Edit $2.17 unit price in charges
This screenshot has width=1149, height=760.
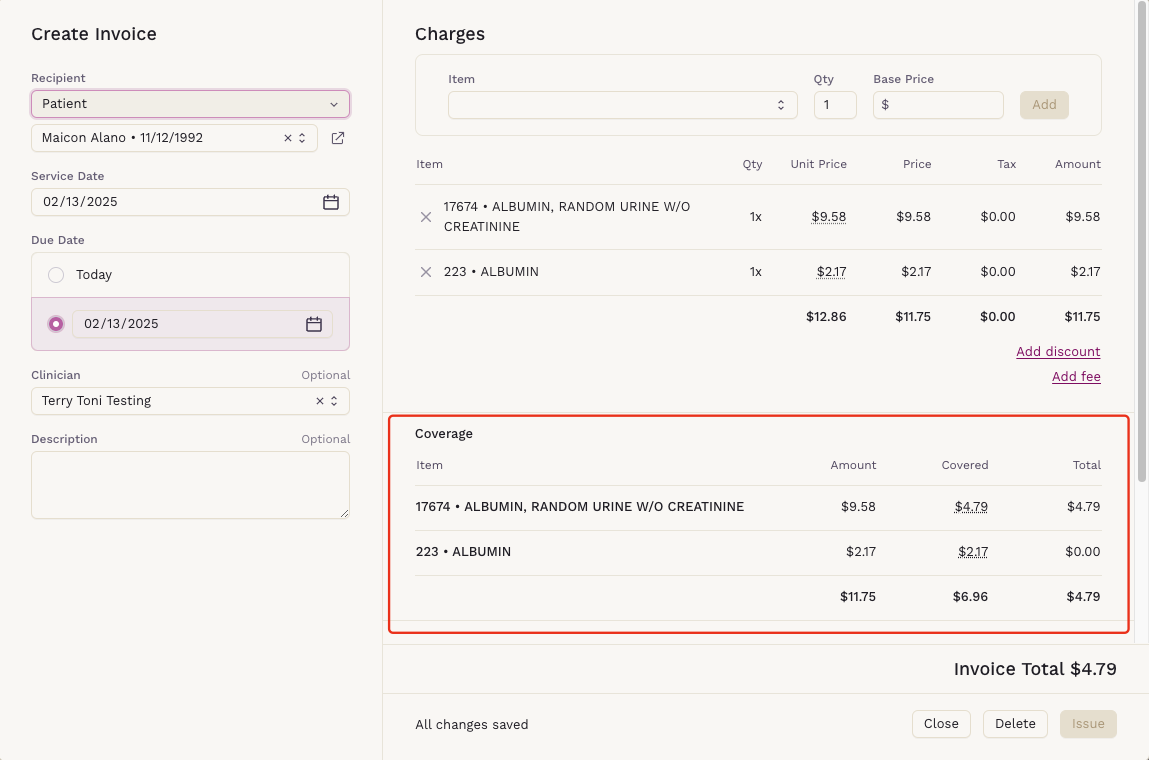coord(831,272)
